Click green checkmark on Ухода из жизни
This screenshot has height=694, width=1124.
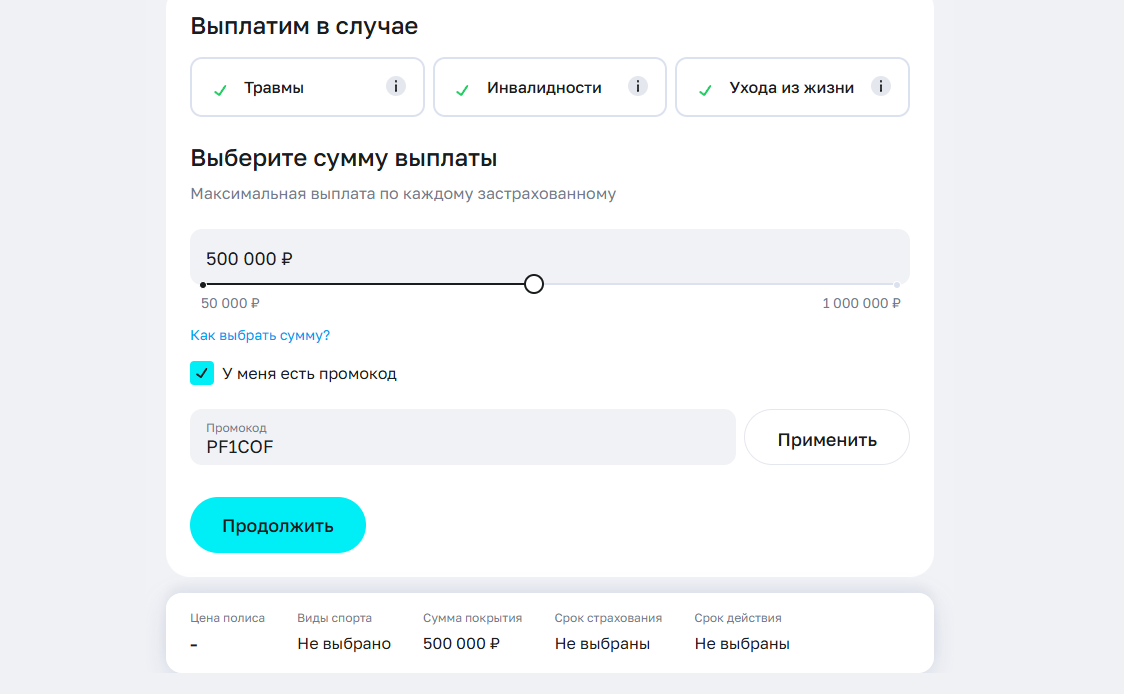pyautogui.click(x=705, y=90)
